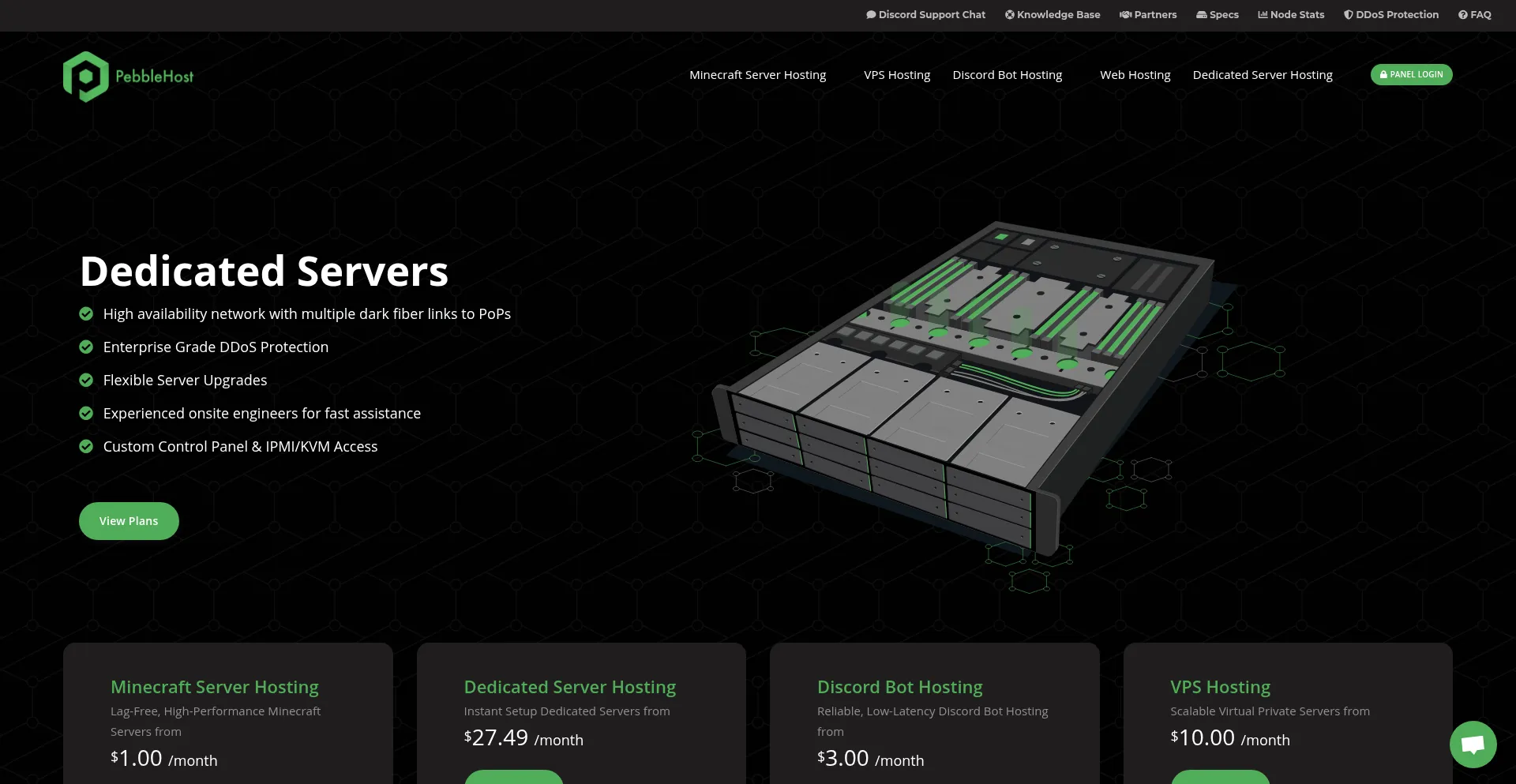Select the Discord Bot Hosting card heading
This screenshot has height=784, width=1516.
click(x=899, y=687)
